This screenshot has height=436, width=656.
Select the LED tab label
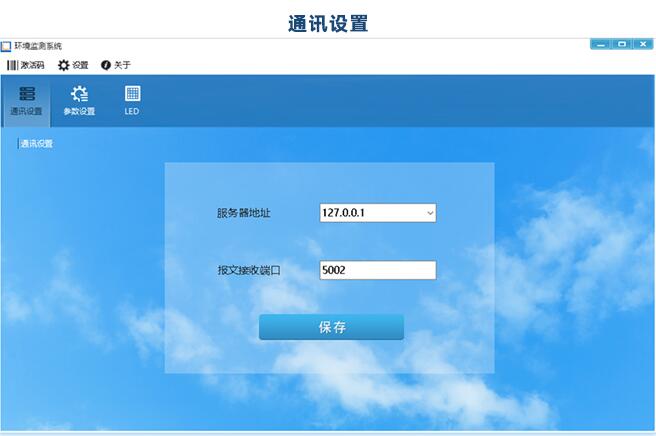coord(132,111)
